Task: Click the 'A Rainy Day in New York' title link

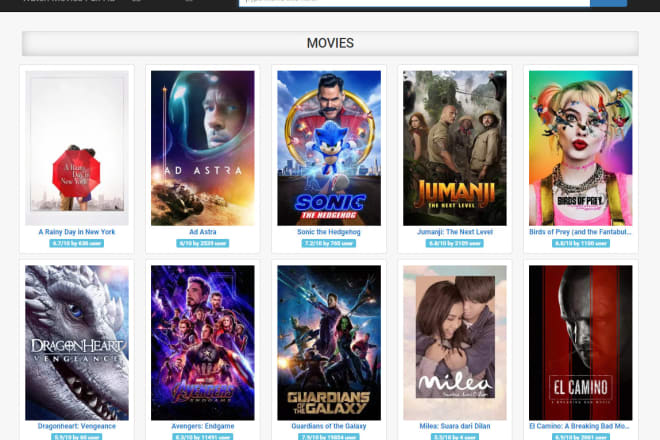Action: point(77,232)
